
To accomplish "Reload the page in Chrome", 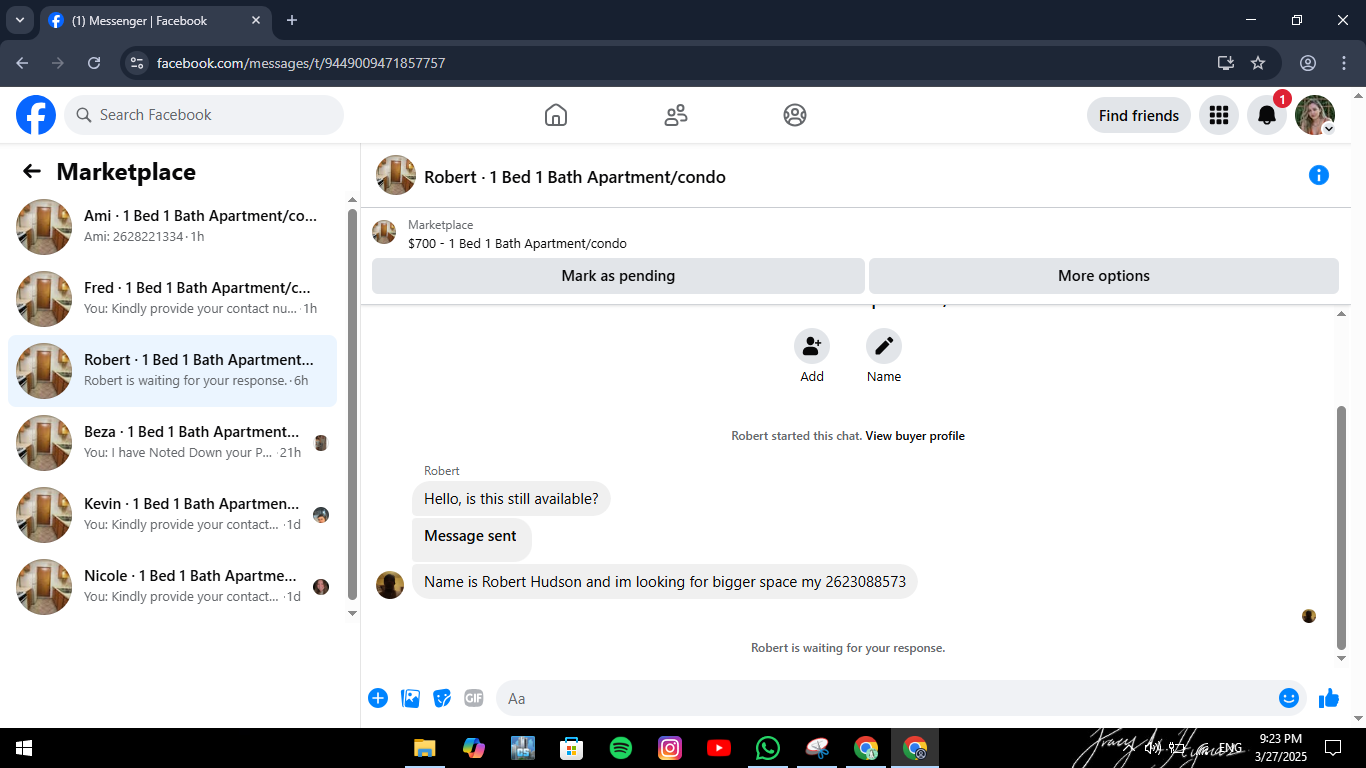I will click(x=94, y=63).
